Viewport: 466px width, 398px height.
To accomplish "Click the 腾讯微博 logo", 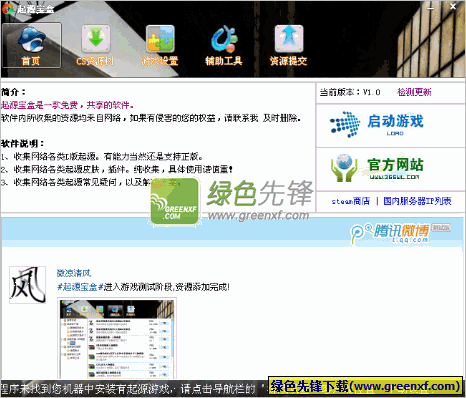I will pos(390,233).
